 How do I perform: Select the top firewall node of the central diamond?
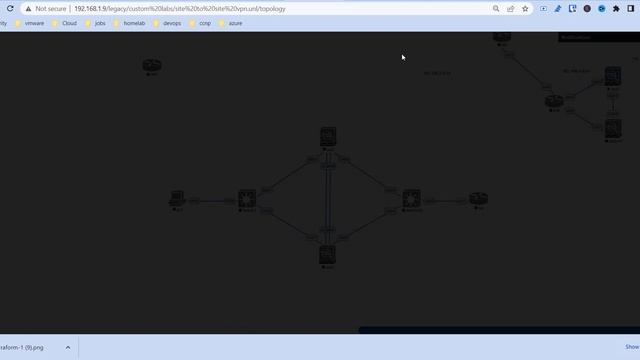coord(328,137)
